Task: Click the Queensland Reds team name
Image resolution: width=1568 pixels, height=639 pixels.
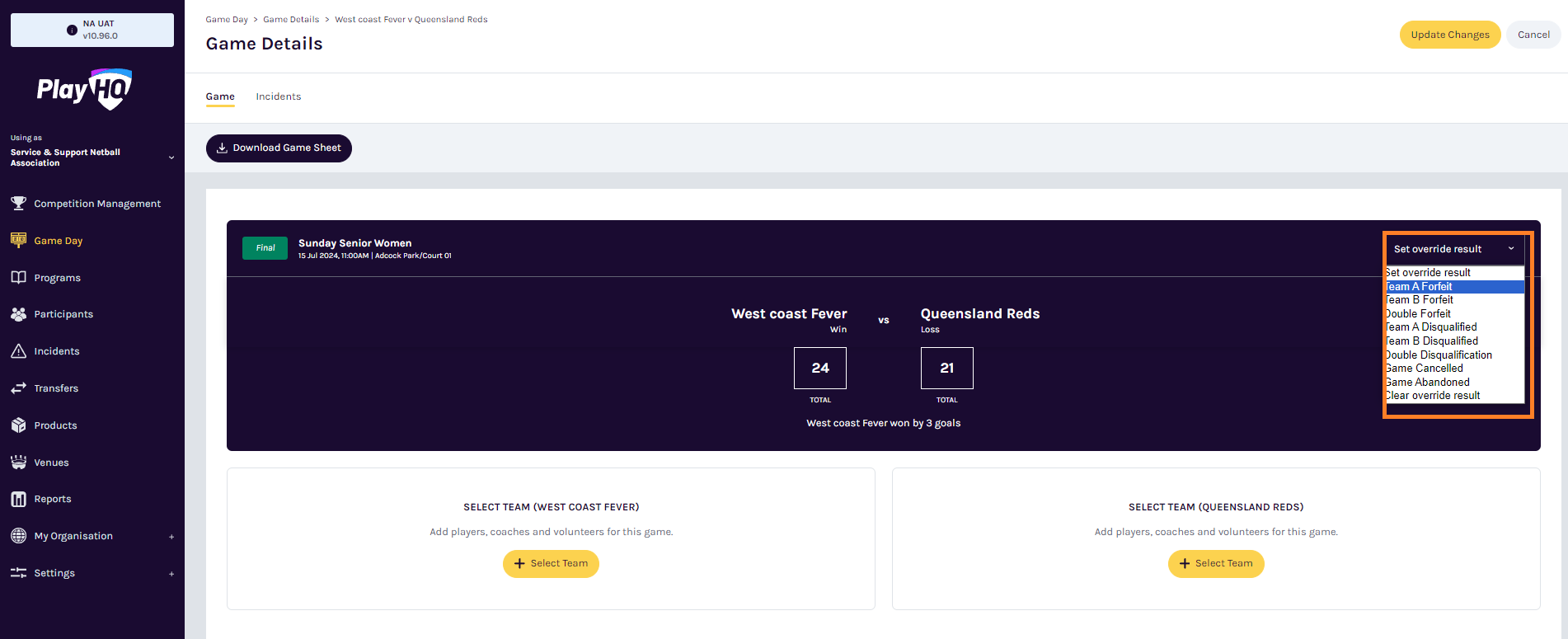Action: click(x=980, y=314)
